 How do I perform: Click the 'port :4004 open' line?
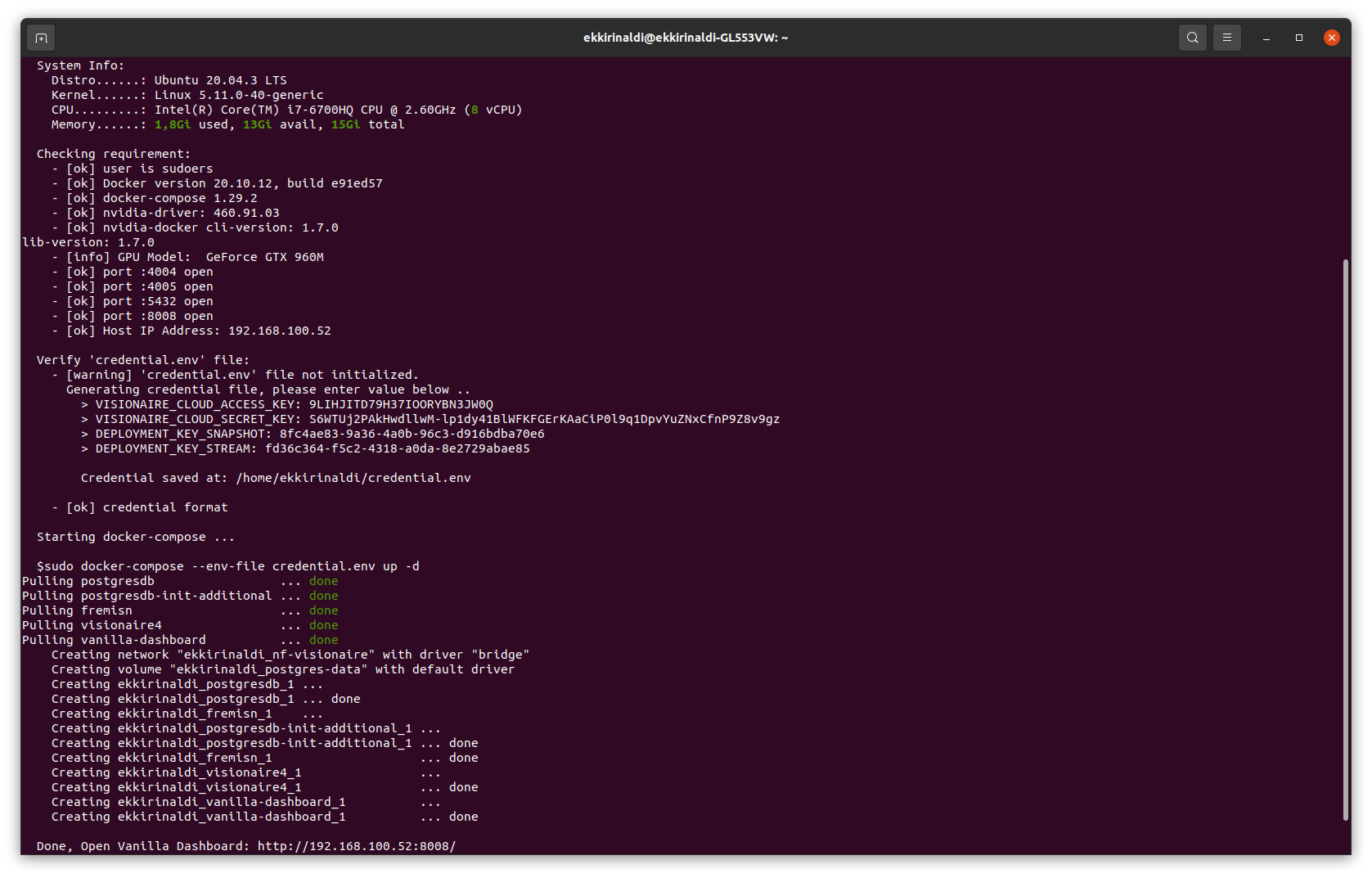pos(133,272)
